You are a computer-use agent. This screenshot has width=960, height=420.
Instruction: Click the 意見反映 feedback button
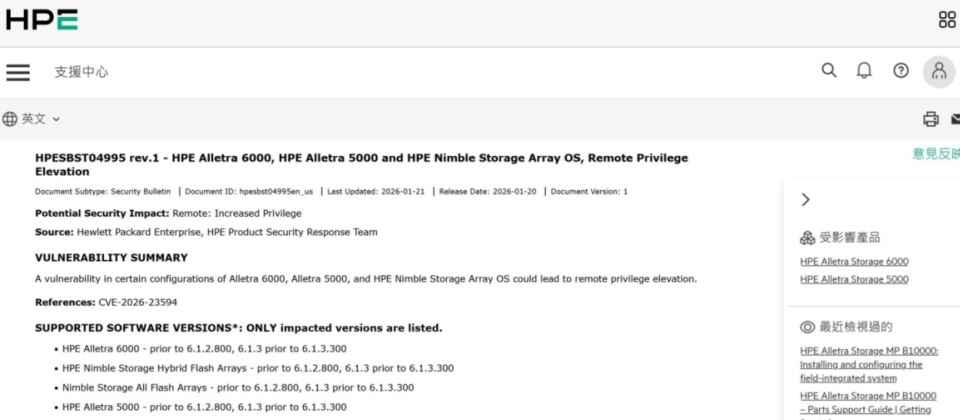click(x=936, y=154)
